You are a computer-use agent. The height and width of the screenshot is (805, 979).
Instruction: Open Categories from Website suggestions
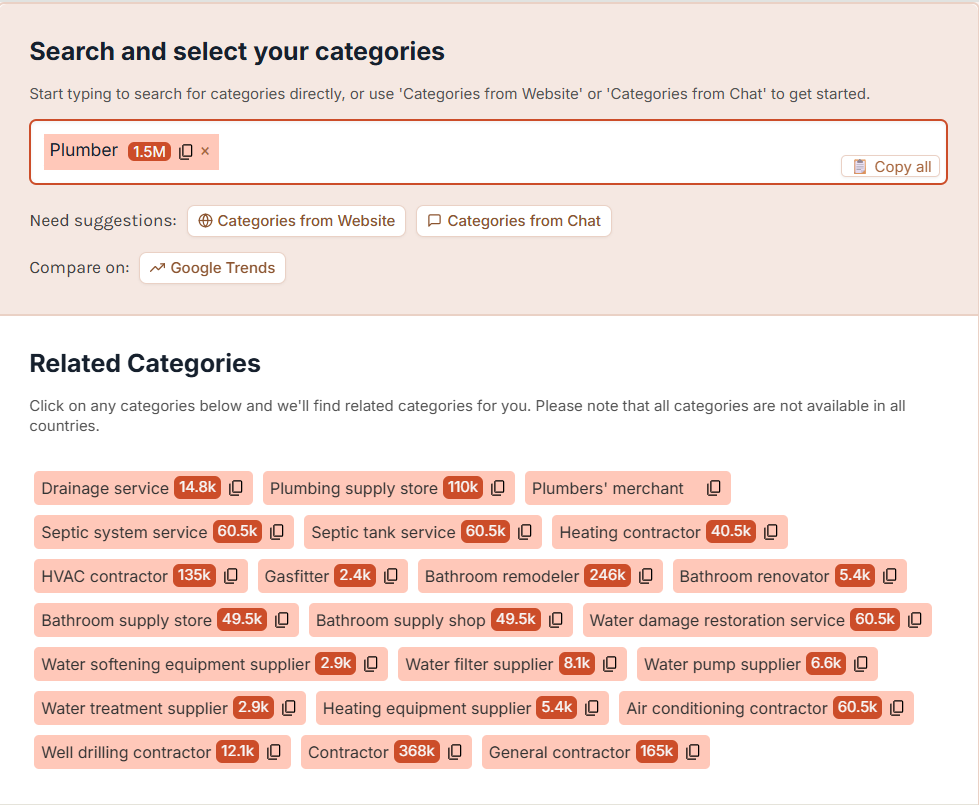click(297, 221)
